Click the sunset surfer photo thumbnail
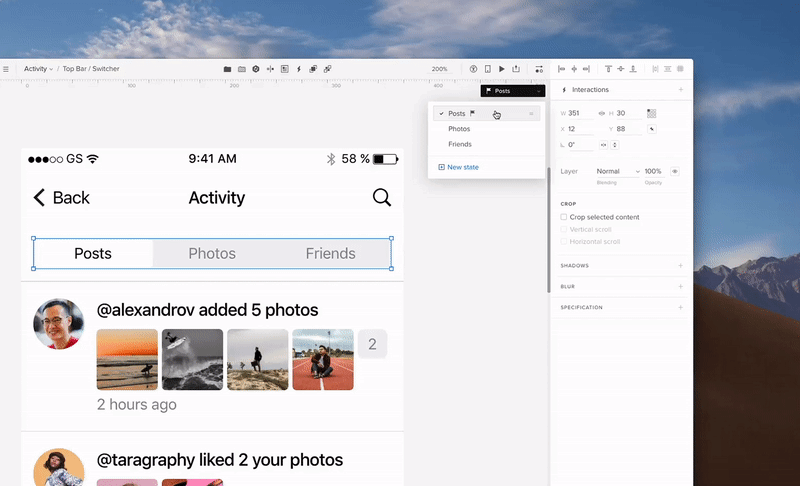Screen dimensions: 800x486 127,360
